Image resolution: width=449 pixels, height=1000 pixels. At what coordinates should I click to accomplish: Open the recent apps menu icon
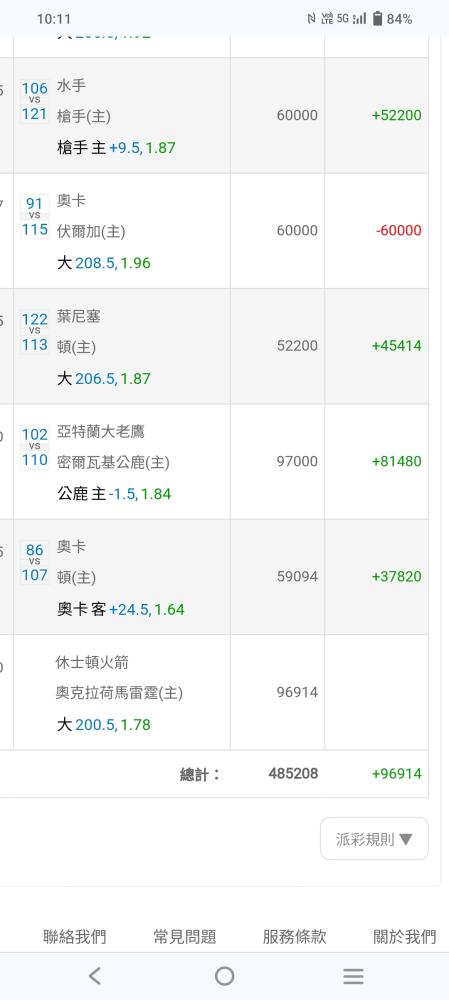[353, 976]
